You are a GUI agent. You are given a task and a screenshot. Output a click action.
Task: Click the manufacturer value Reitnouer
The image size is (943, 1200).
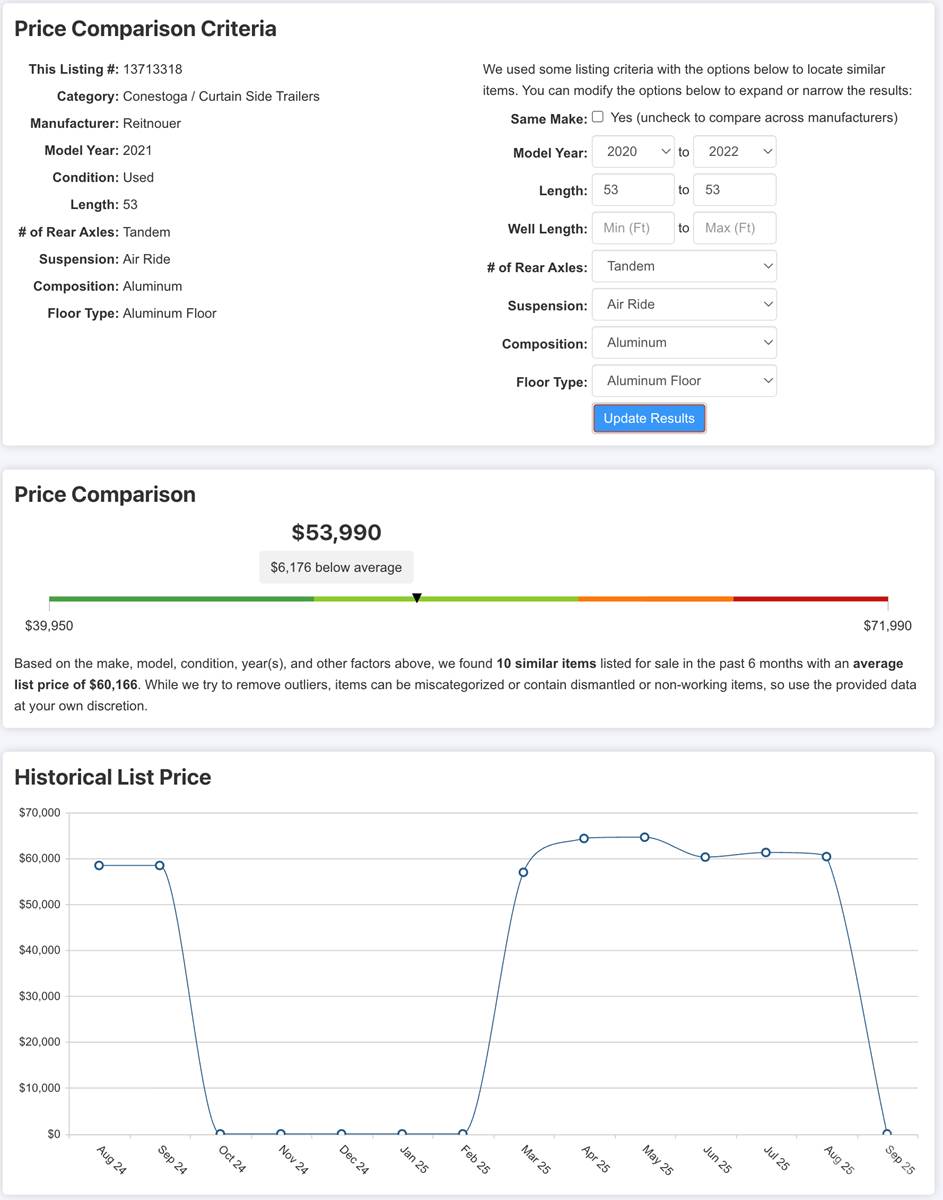click(152, 123)
